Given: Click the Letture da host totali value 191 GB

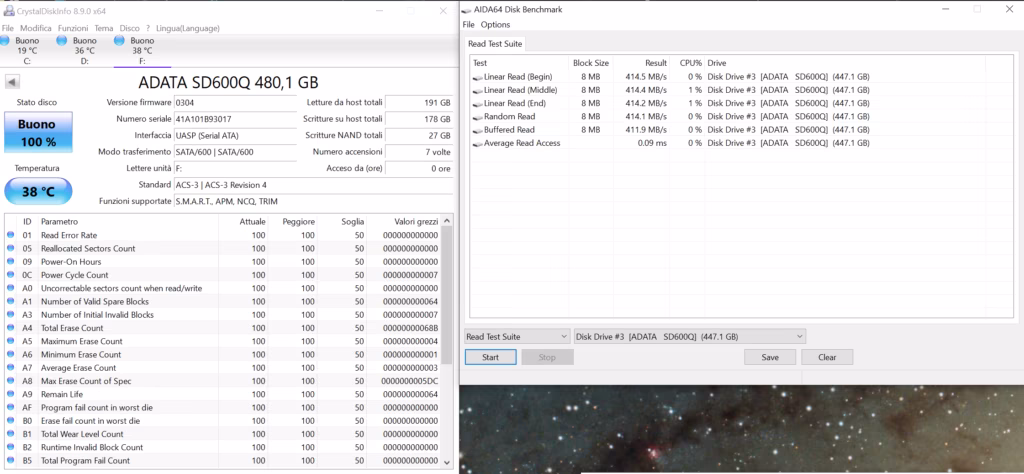Looking at the screenshot, I should pos(419,103).
